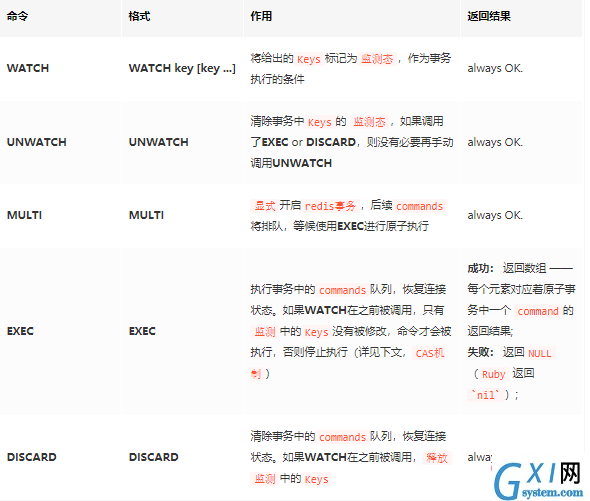Click the red '`nil`' tag
Viewport: 590px width, 501px height.
[x=485, y=395]
